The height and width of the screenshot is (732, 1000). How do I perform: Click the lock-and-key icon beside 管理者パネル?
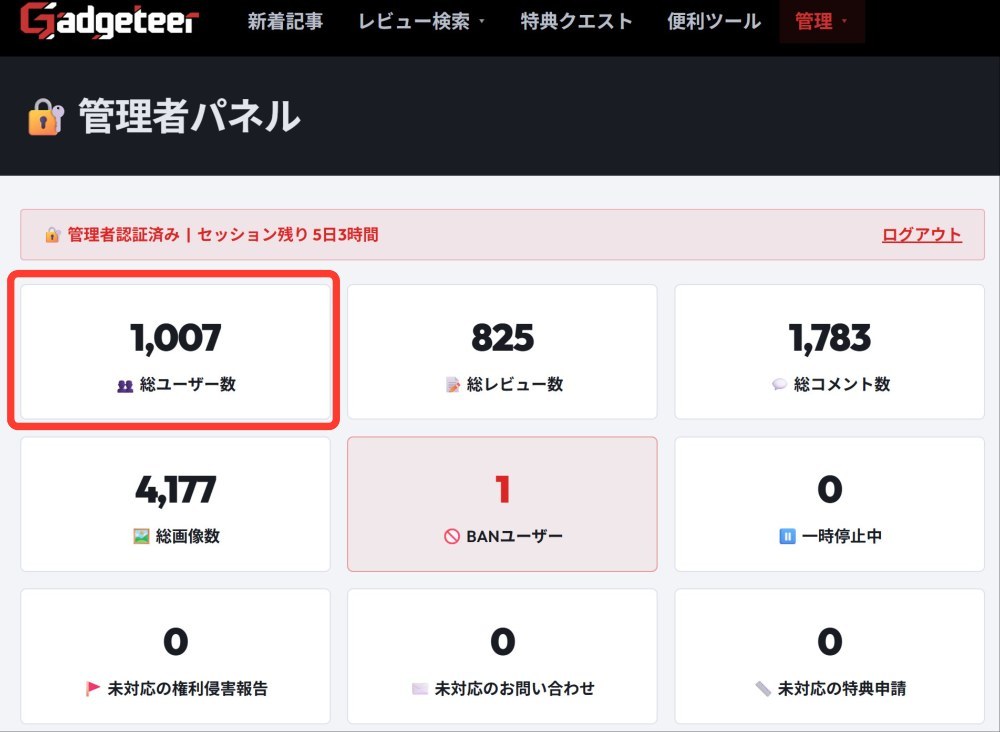point(46,117)
